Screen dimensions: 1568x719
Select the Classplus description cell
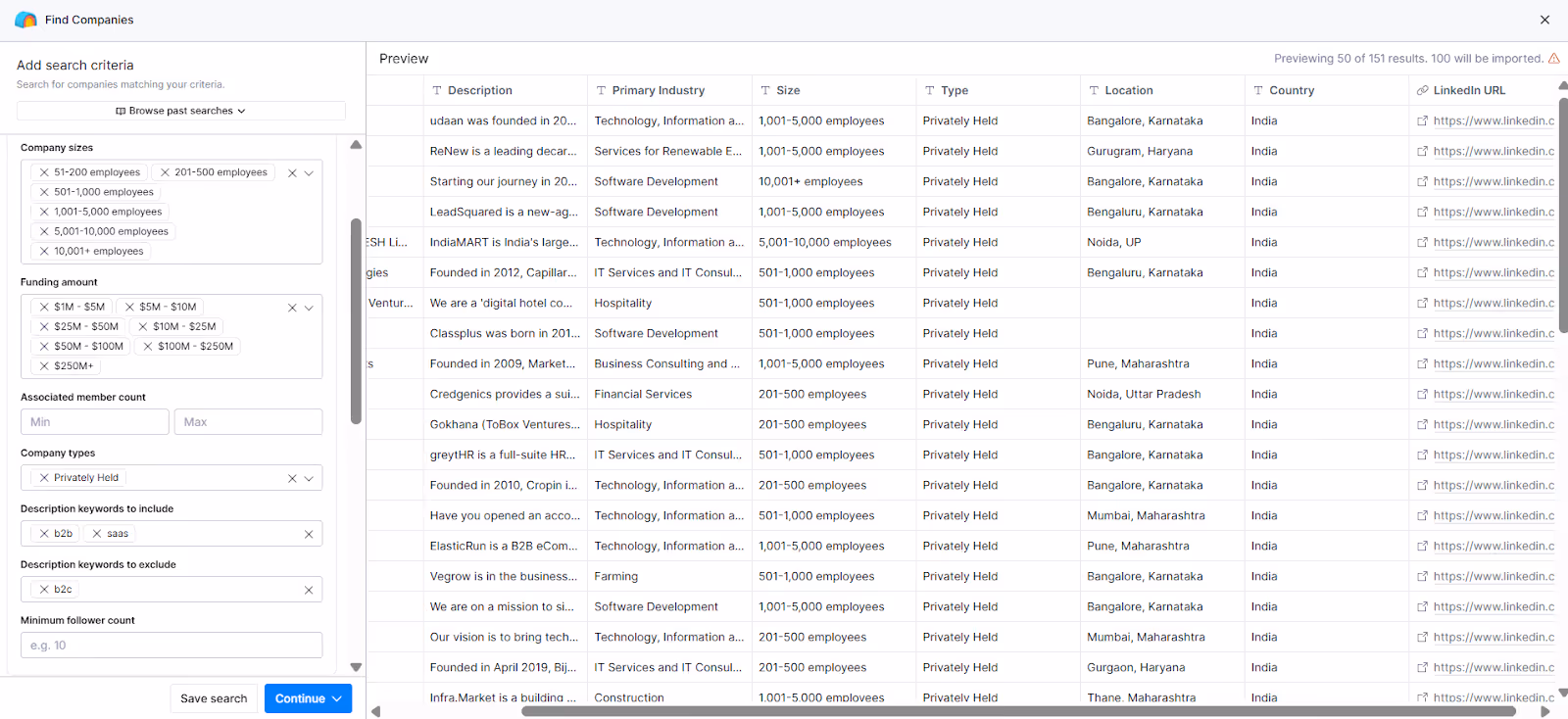pyautogui.click(x=505, y=334)
